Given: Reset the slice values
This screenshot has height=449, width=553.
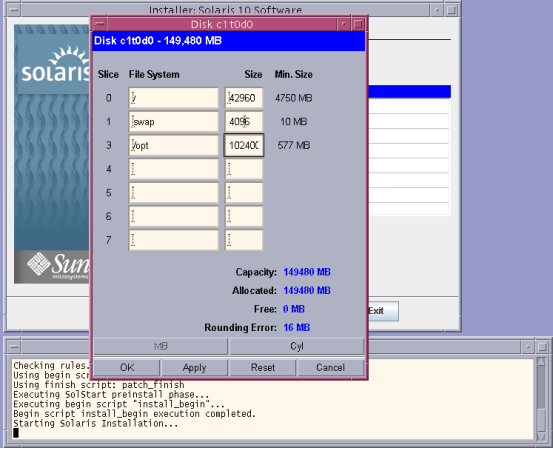Looking at the screenshot, I should 263,368.
